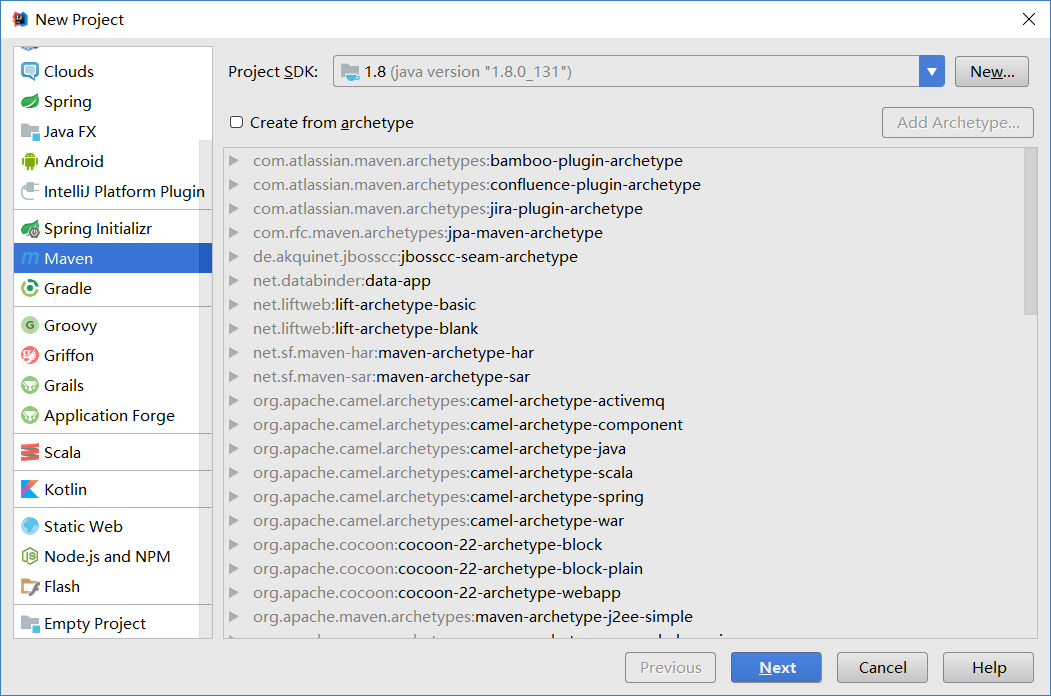The image size is (1051, 696).
Task: Expand jira-plugin-archetype entry
Action: pos(234,209)
